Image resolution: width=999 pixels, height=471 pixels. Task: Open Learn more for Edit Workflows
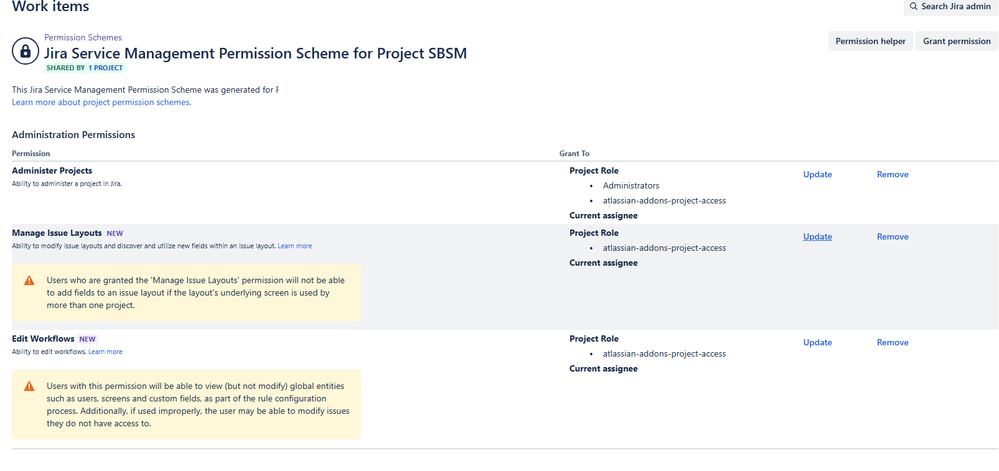point(105,352)
